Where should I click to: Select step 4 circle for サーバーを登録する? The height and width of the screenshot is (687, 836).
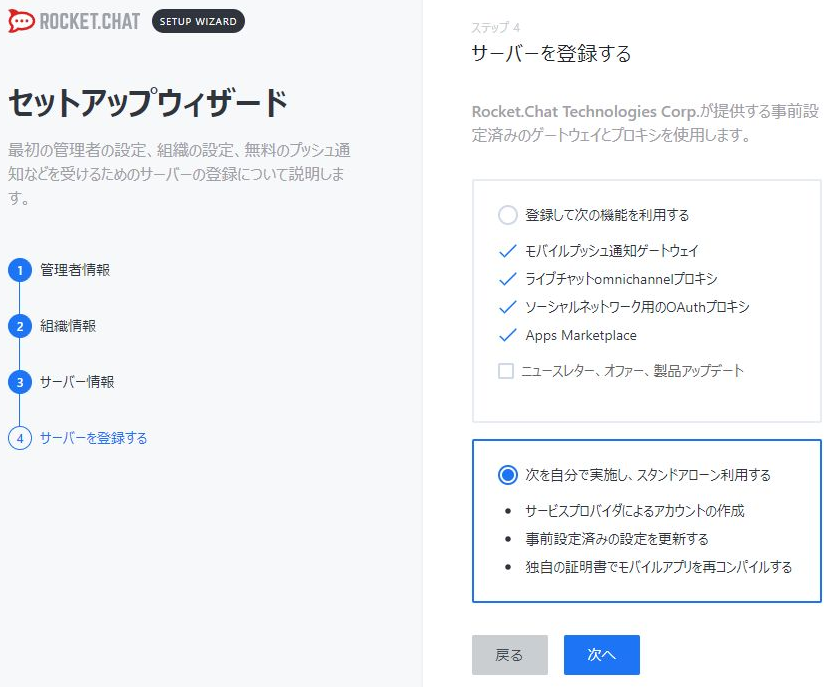[x=20, y=438]
